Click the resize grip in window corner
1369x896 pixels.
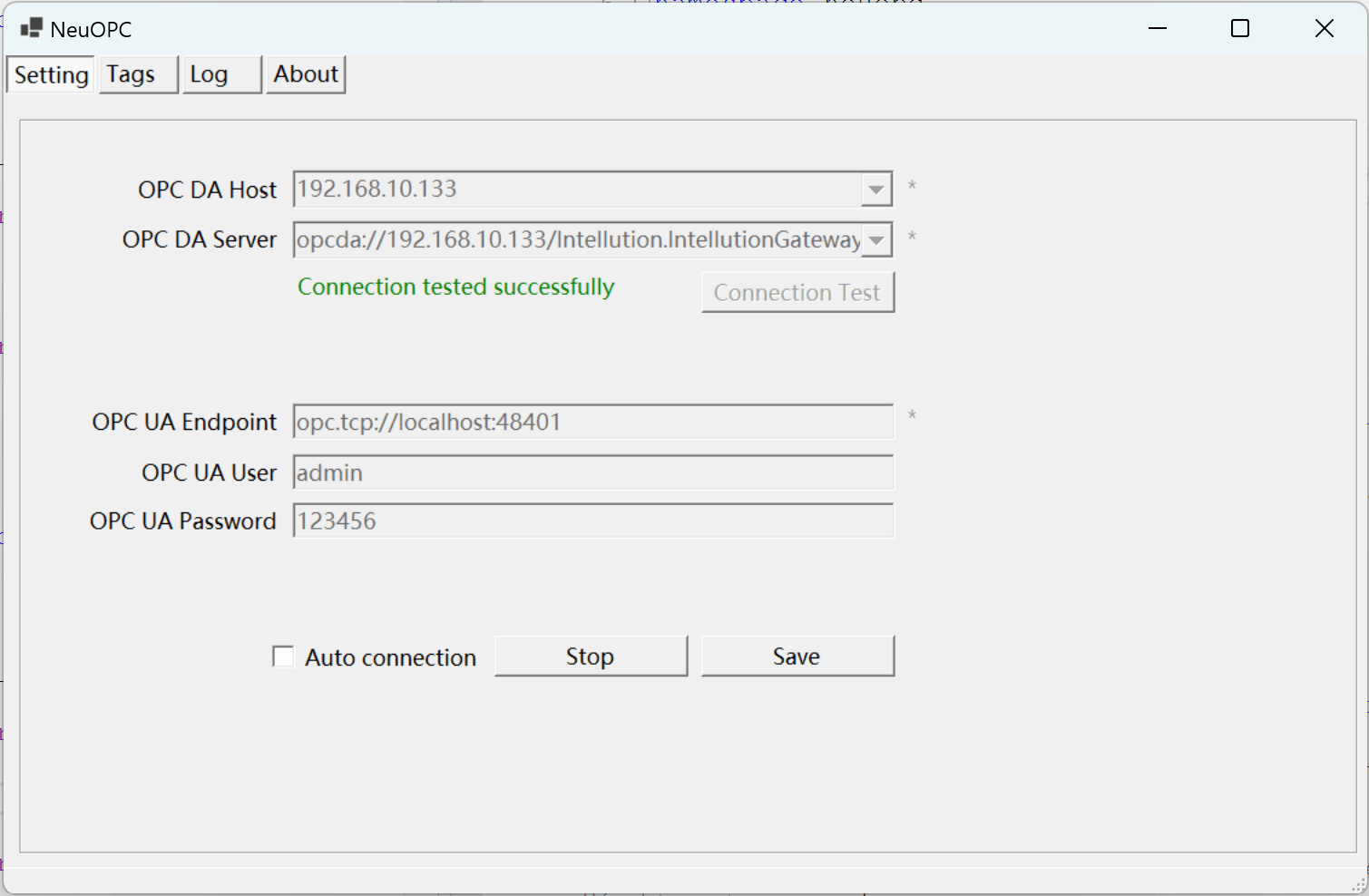1359,886
